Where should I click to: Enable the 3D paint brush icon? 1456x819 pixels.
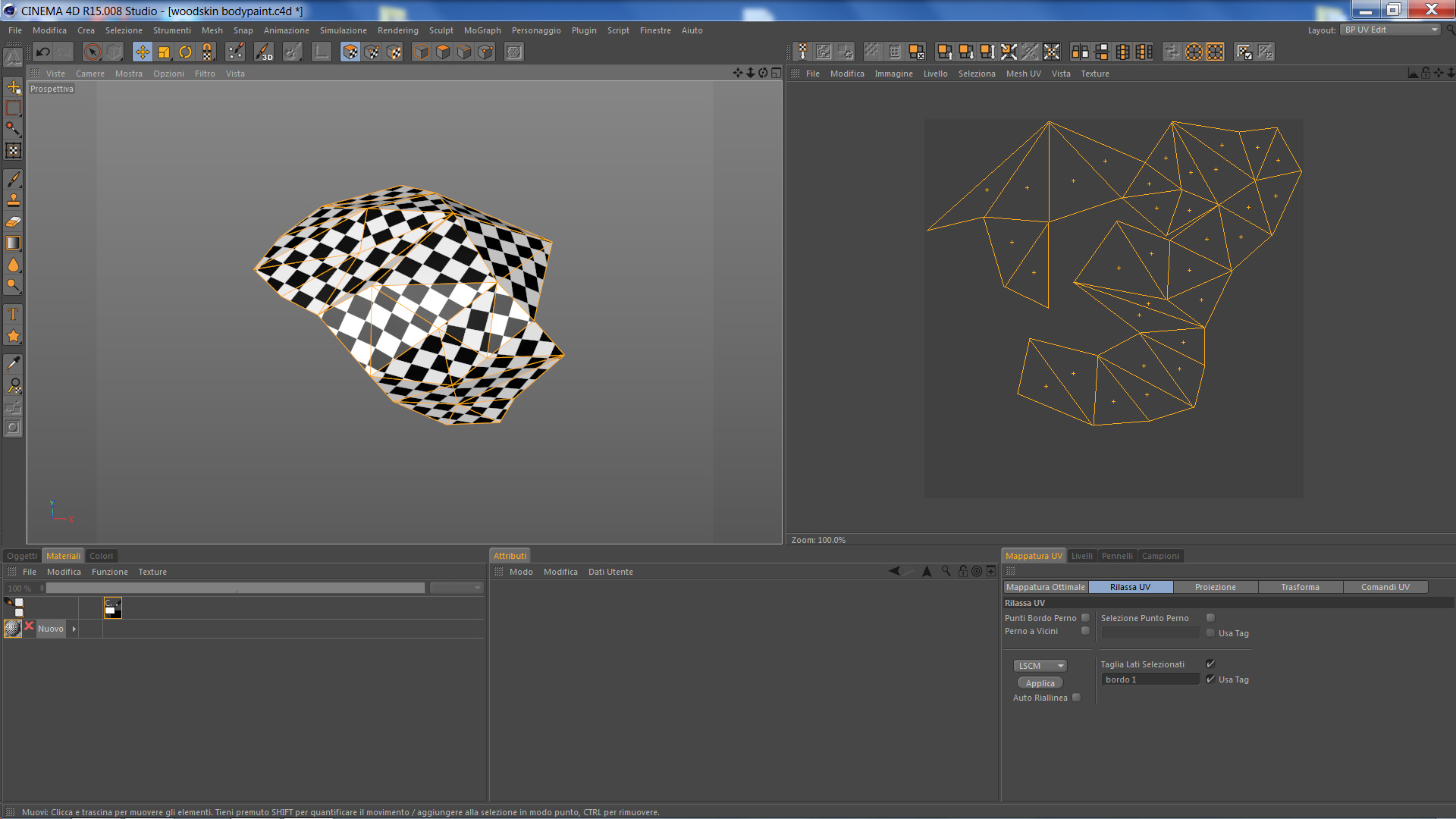264,52
